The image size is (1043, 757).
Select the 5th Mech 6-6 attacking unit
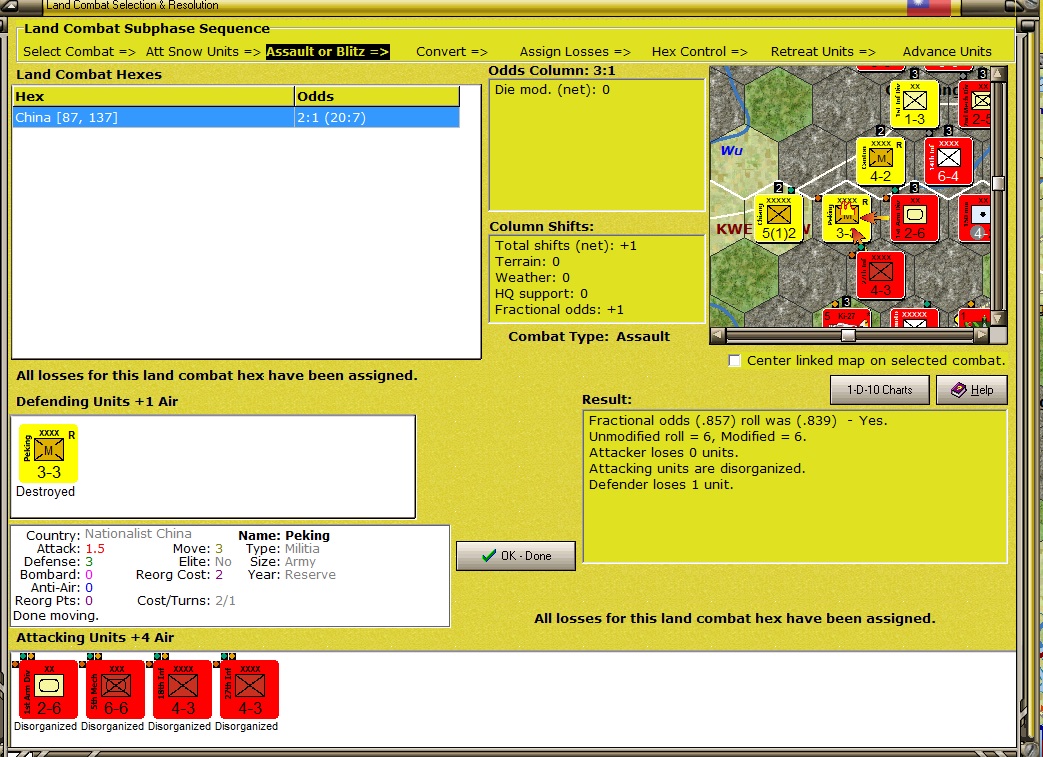point(116,688)
